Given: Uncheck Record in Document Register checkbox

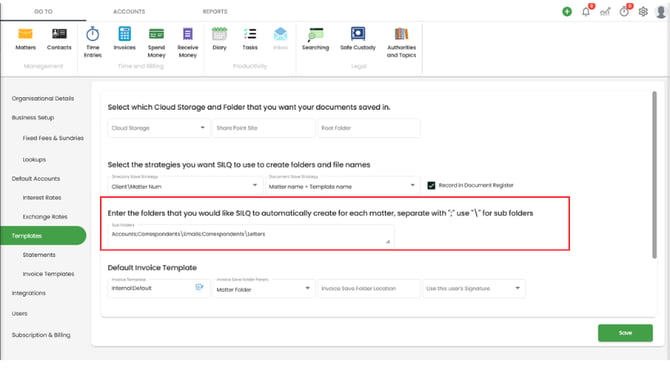Looking at the screenshot, I should [x=431, y=185].
